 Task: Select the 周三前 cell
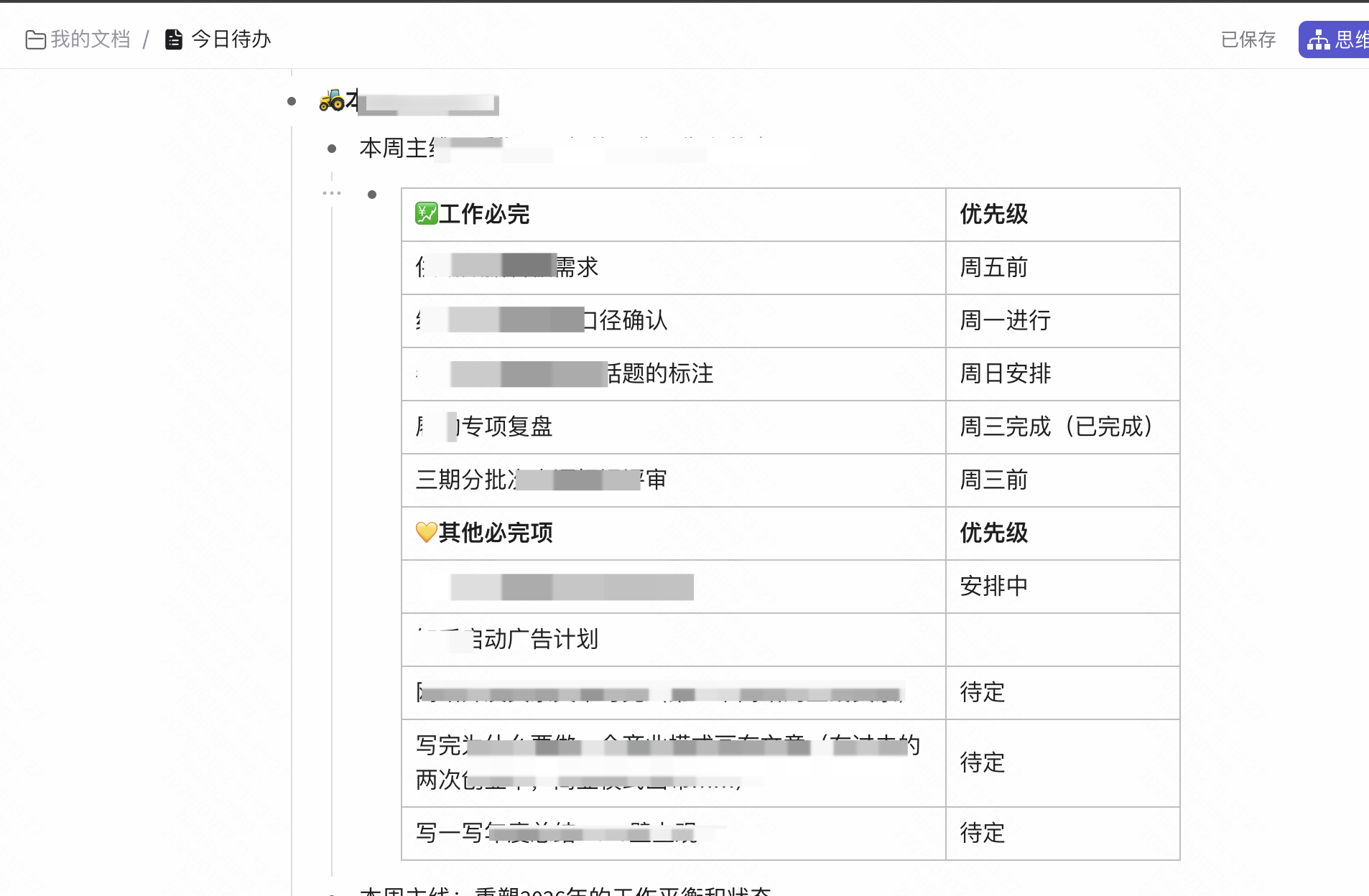tap(1063, 480)
